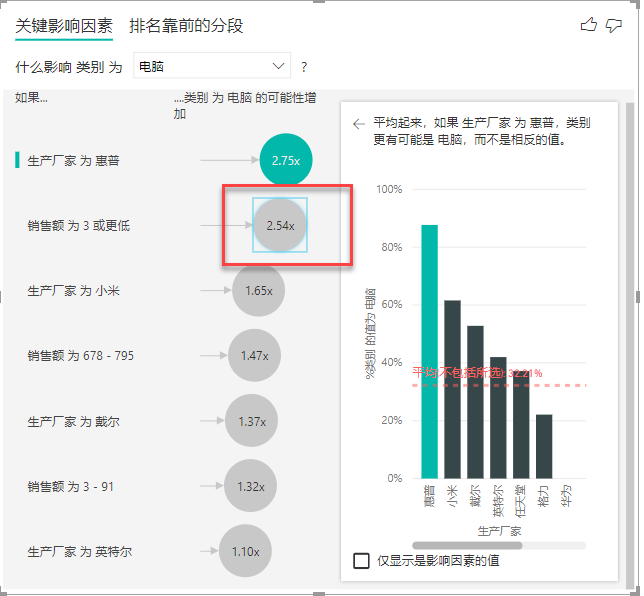644x596 pixels.
Task: Click the back arrow in chart panel
Action: pyautogui.click(x=359, y=124)
